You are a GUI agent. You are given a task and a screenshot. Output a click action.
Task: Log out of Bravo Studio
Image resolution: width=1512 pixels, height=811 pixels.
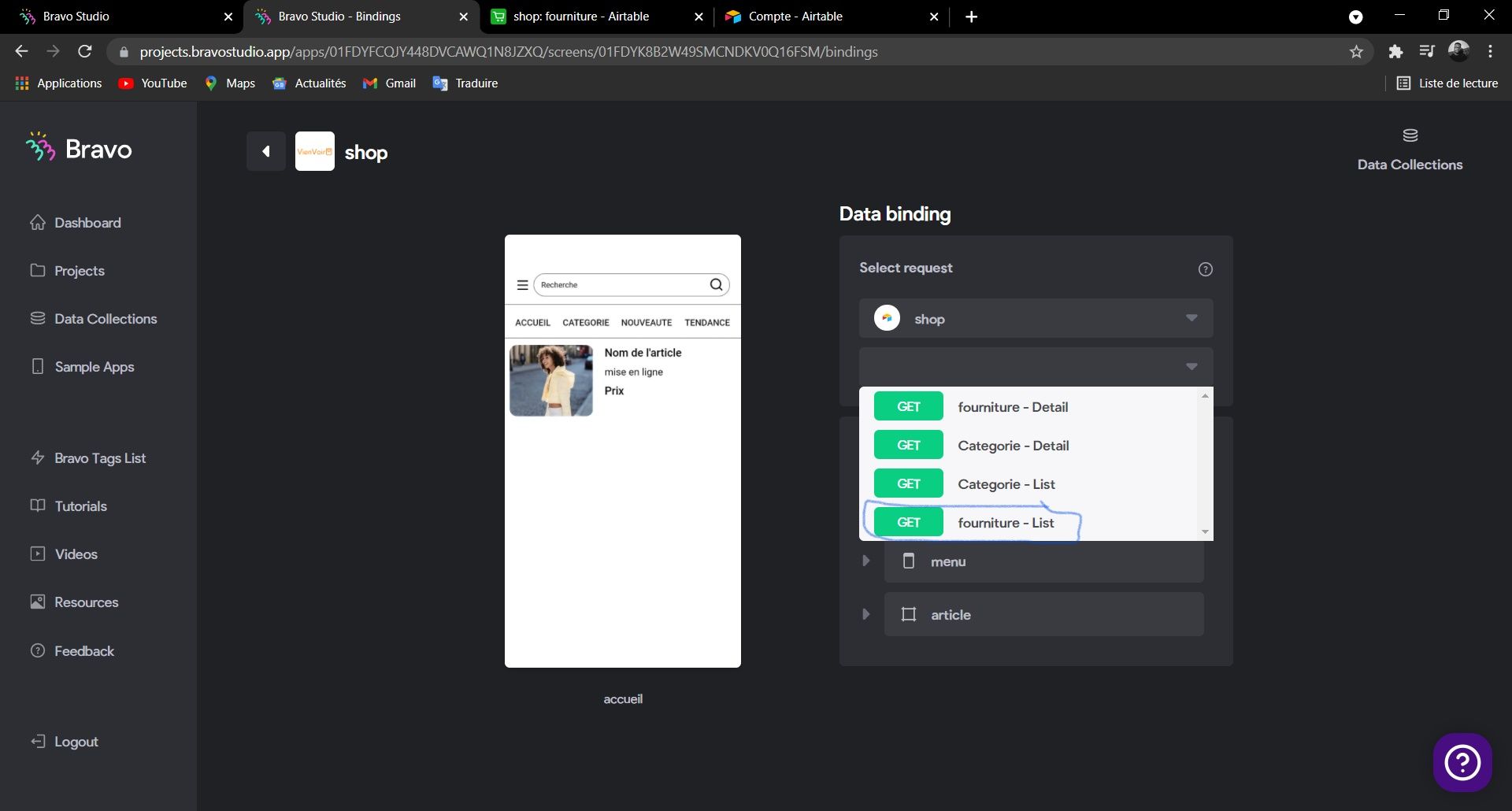click(x=65, y=742)
